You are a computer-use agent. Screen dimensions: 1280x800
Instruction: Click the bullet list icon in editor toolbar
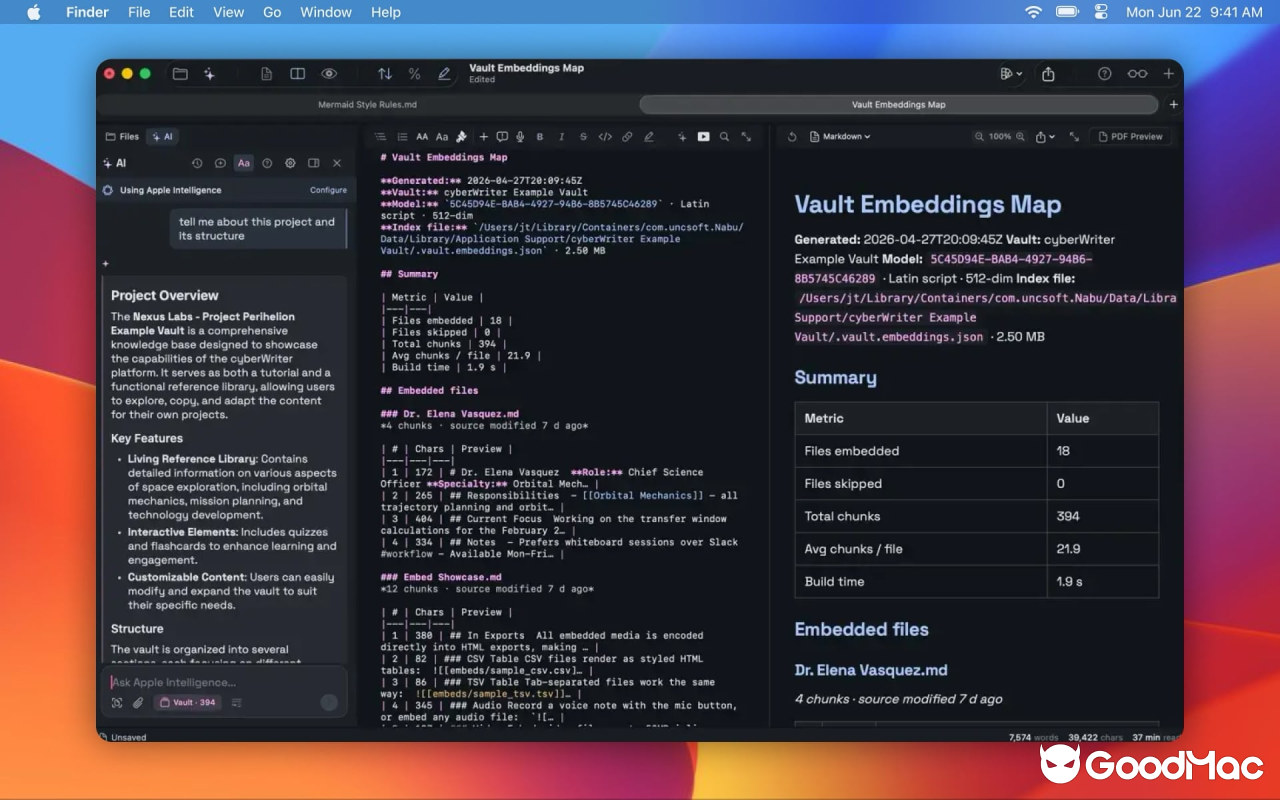(x=402, y=137)
